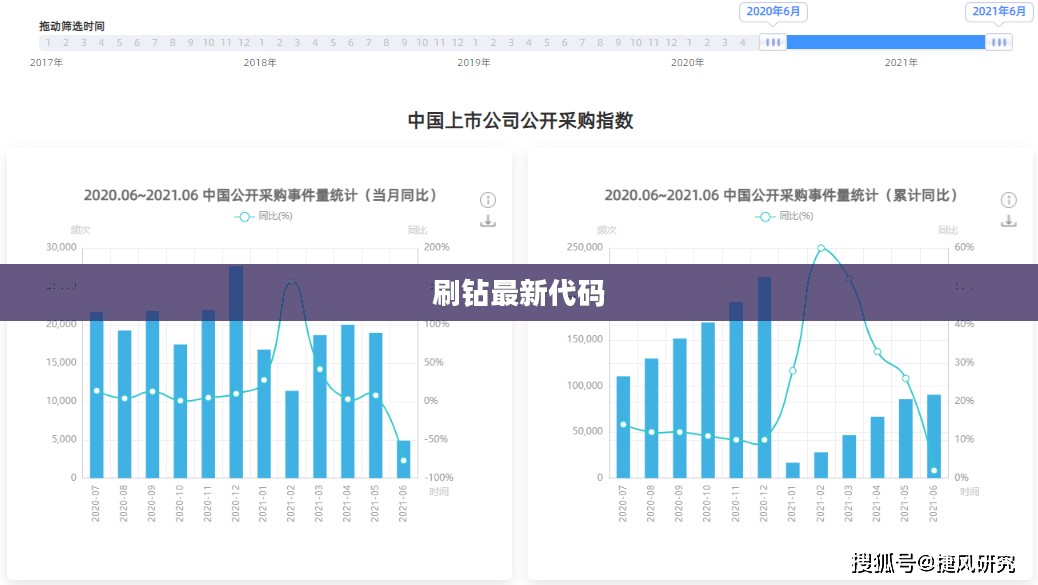Click the 2021-05 bar in 累计同比 chart
Image resolution: width=1038 pixels, height=585 pixels.
[x=906, y=438]
